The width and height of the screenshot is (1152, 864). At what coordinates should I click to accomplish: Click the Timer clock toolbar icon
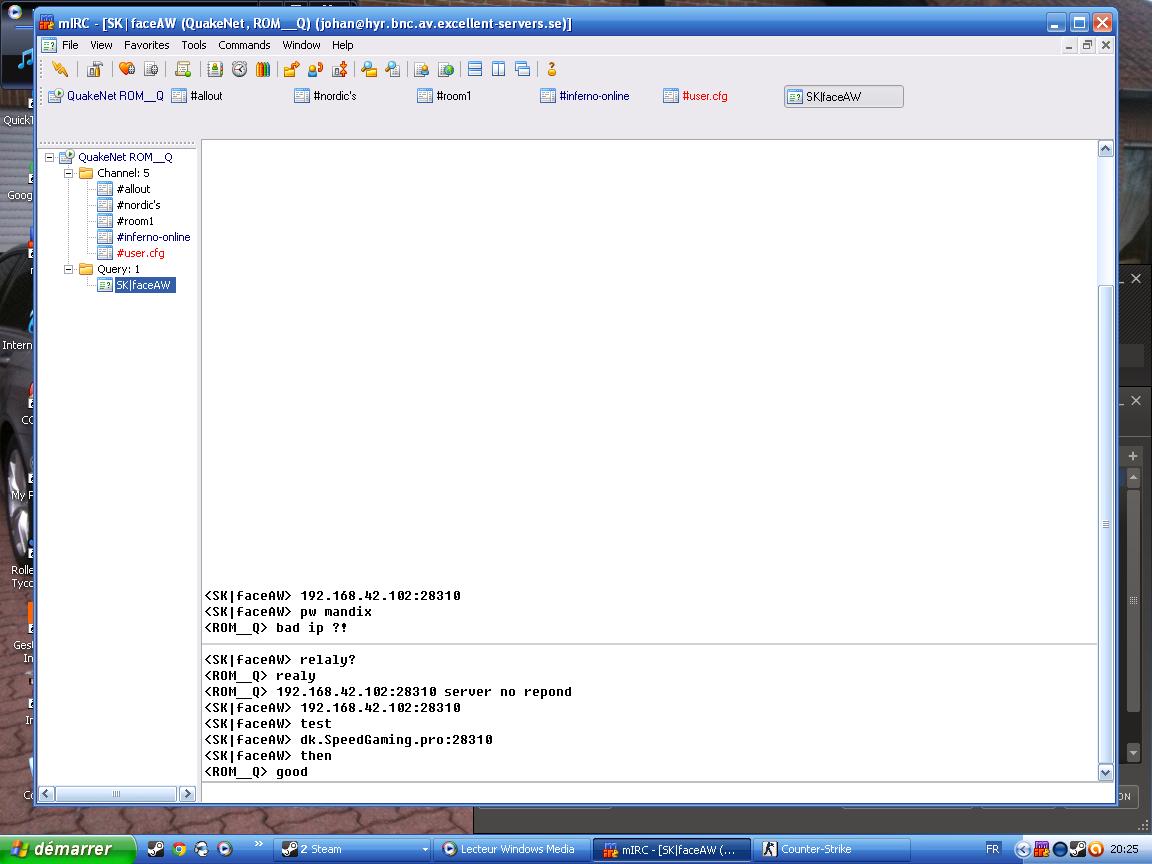(239, 69)
